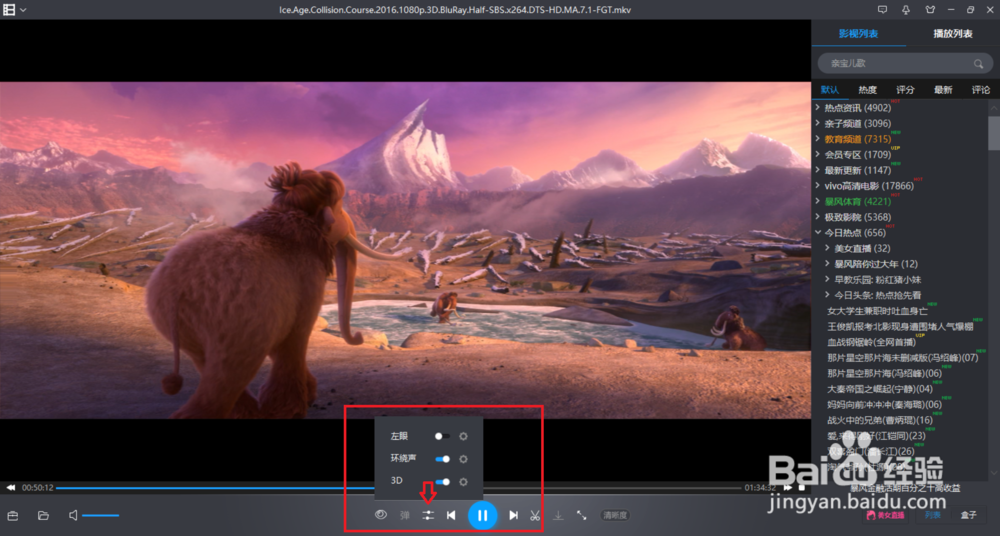This screenshot has width=1000, height=536.
Task: Open the feedback message icon in title bar
Action: tap(883, 10)
